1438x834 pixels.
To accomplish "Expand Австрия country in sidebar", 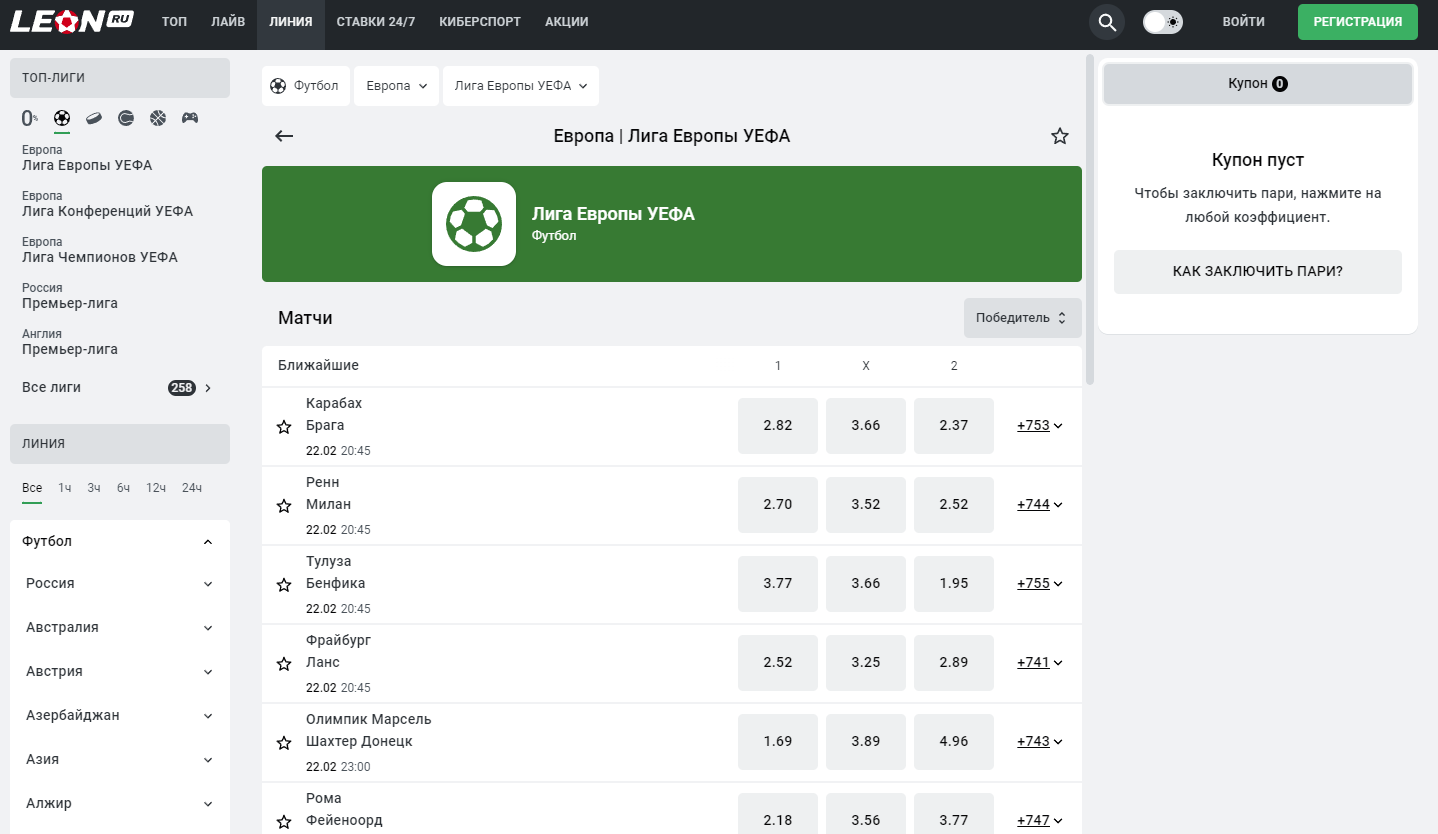I will 120,671.
